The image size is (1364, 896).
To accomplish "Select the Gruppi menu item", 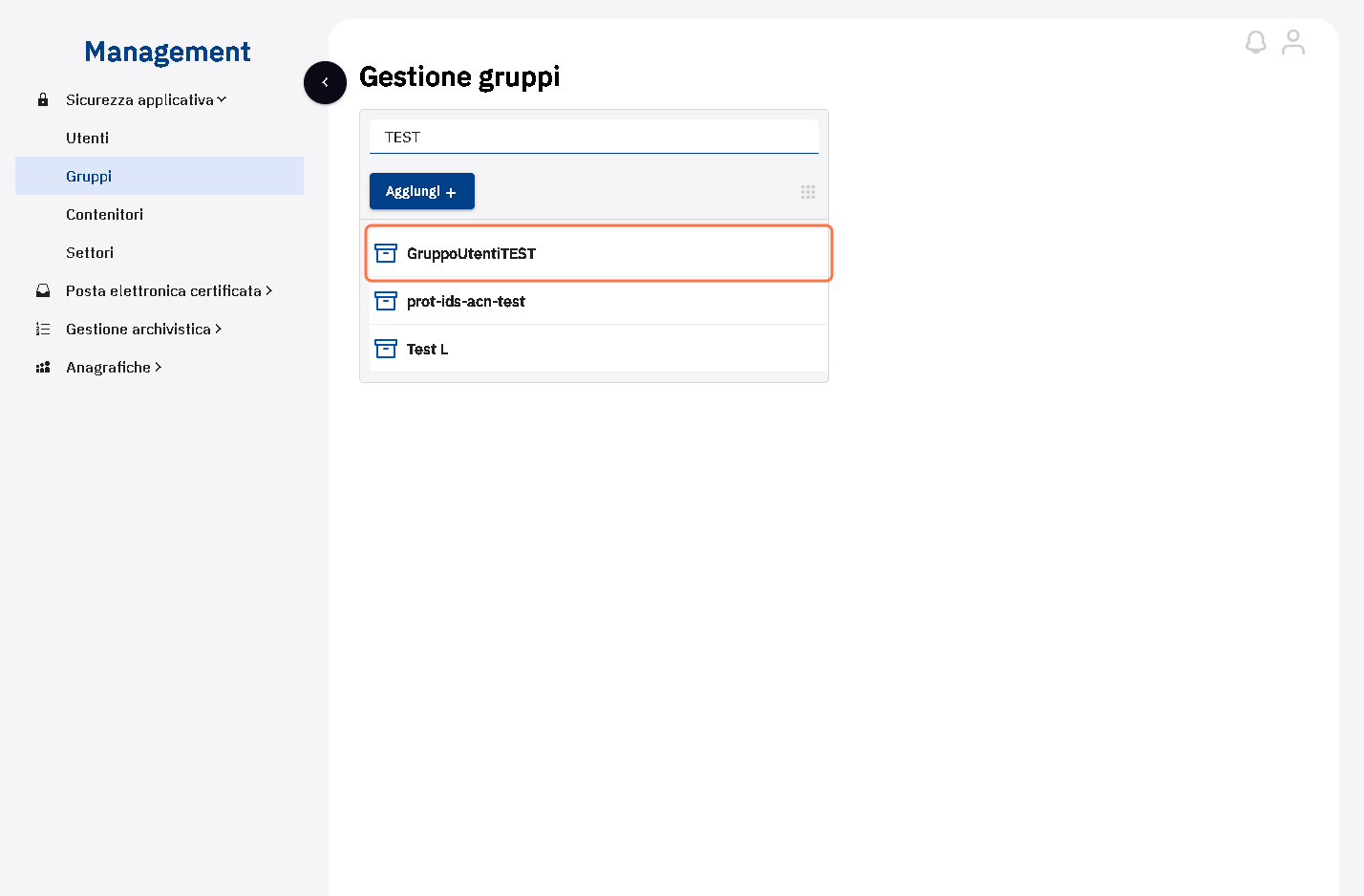I will pyautogui.click(x=160, y=176).
